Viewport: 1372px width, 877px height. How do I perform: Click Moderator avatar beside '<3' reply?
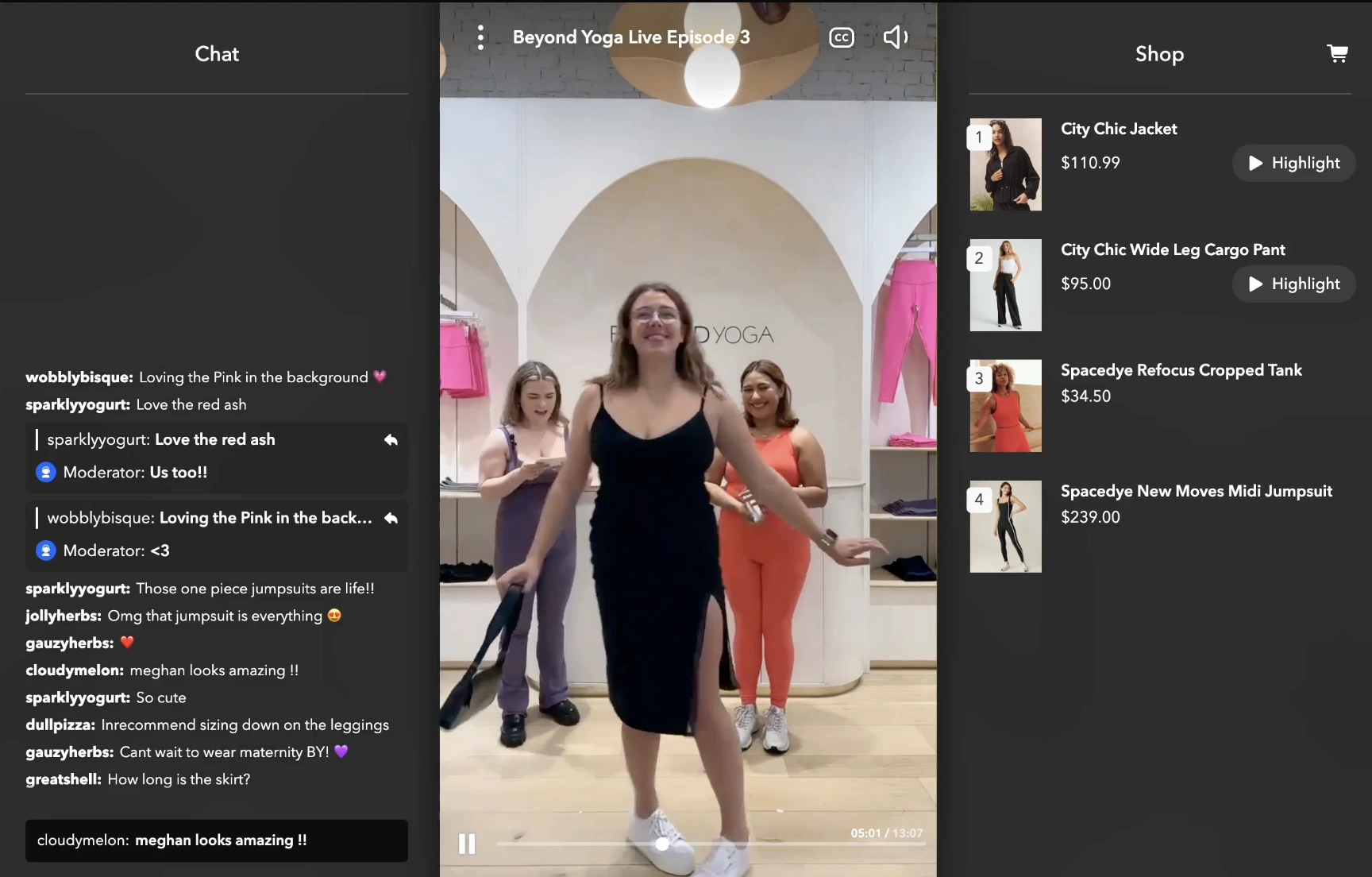(46, 551)
